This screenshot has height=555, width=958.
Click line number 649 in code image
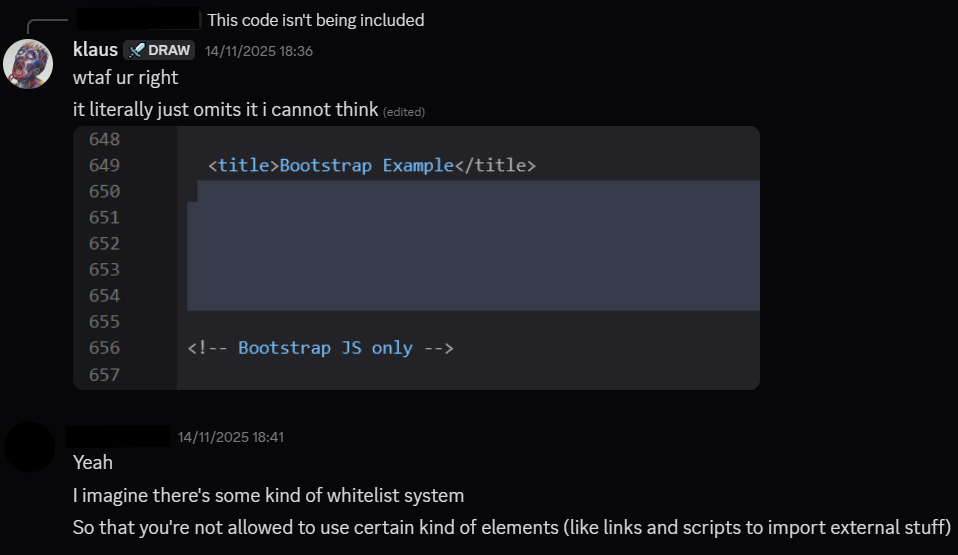(x=104, y=165)
